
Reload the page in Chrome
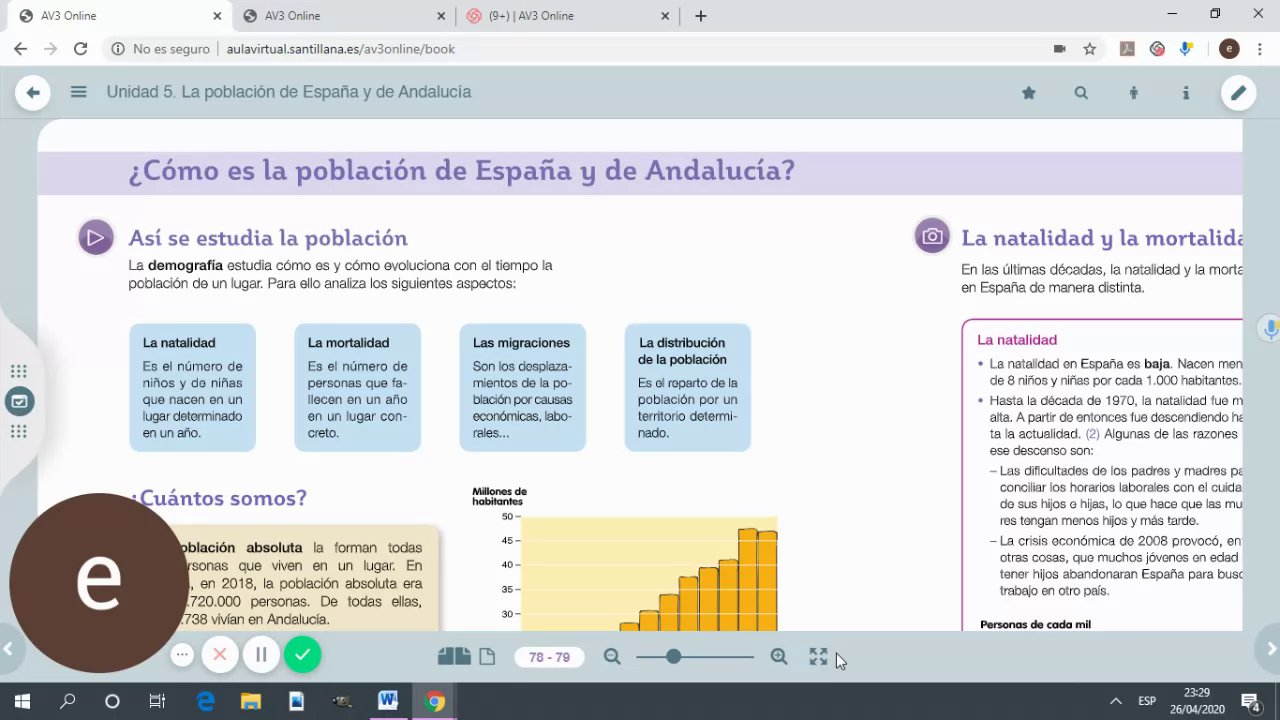click(81, 49)
